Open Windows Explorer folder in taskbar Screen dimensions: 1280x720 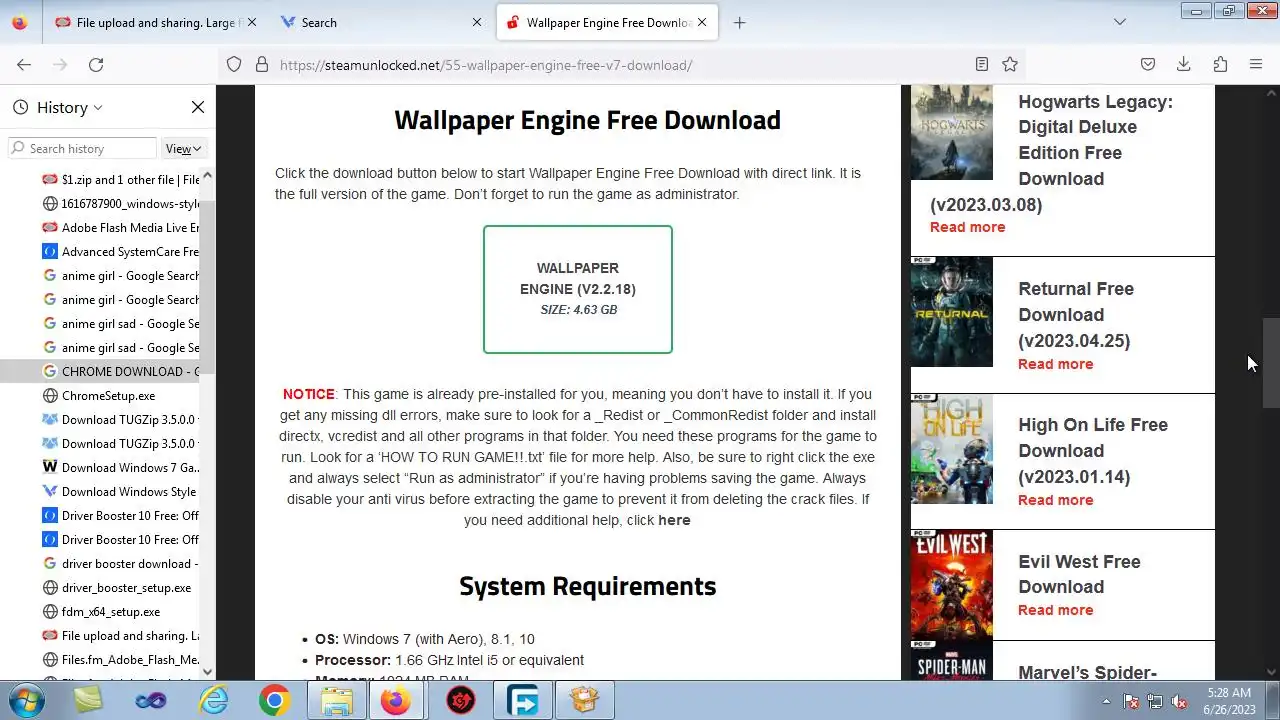[337, 700]
